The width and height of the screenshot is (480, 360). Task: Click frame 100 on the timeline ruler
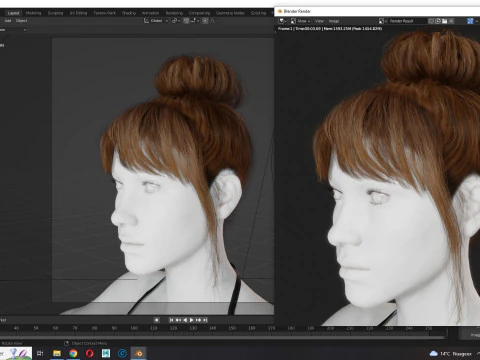[x=134, y=328]
